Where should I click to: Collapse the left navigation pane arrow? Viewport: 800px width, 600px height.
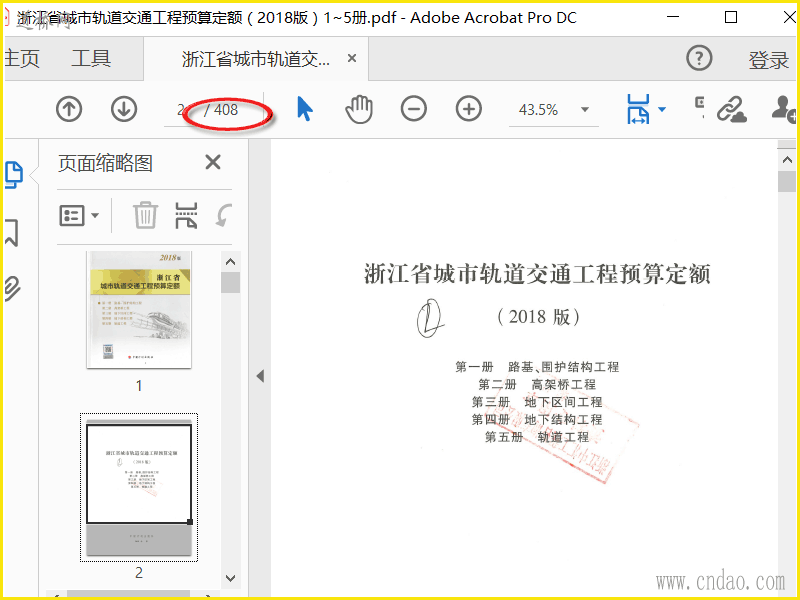click(260, 377)
